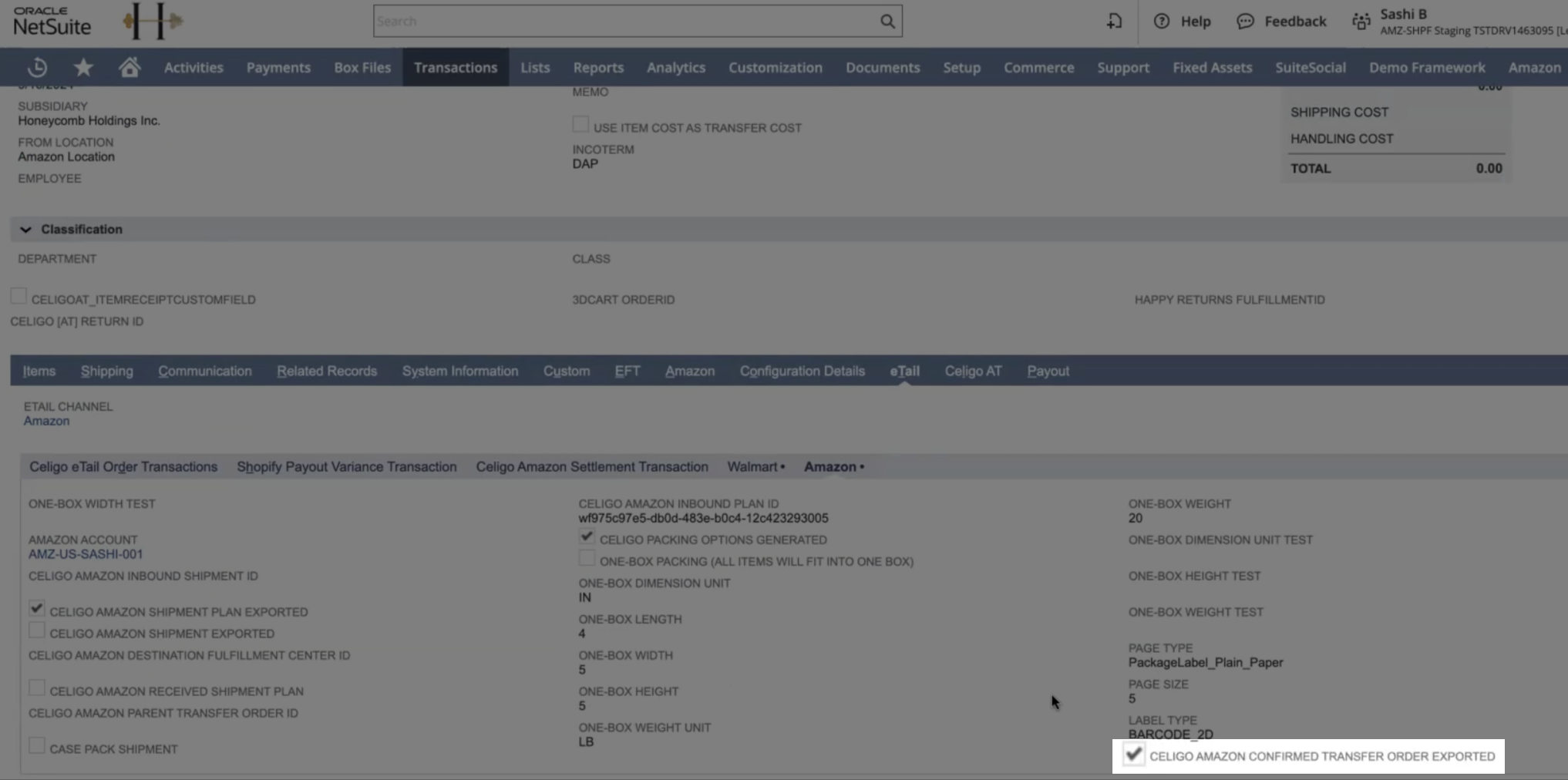Enable Use Item Cost As Transfer Cost

(580, 124)
